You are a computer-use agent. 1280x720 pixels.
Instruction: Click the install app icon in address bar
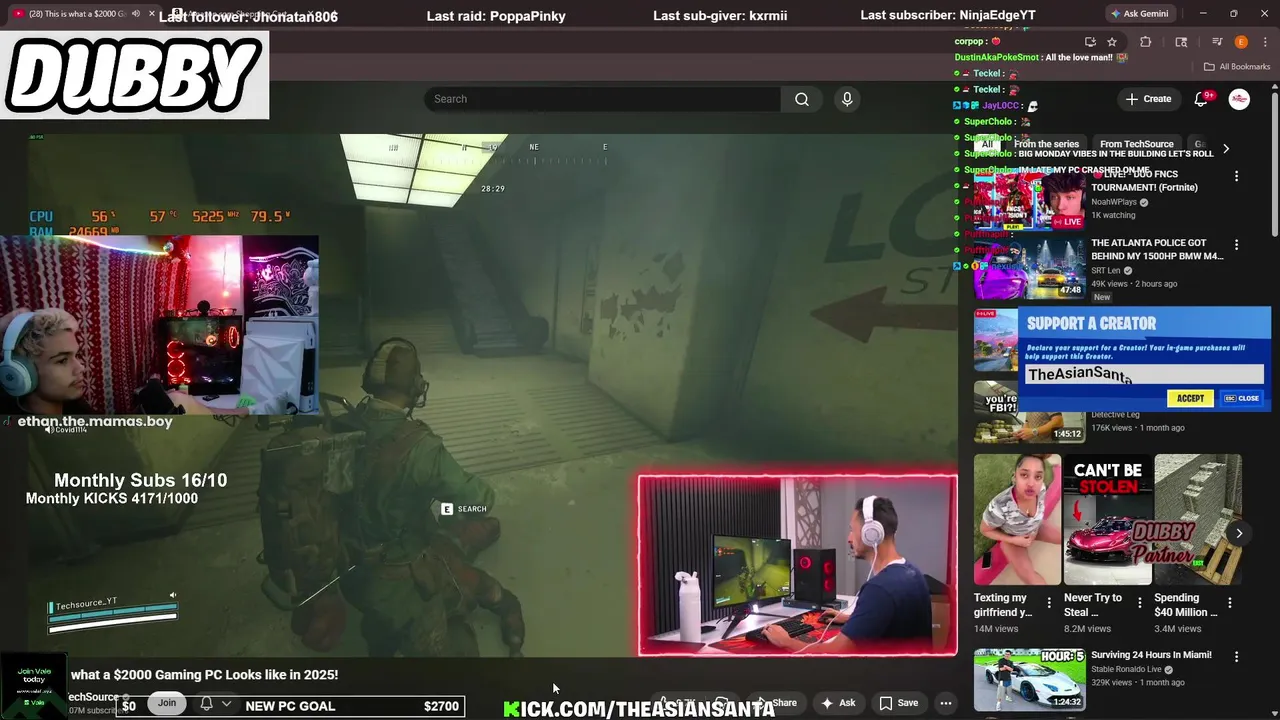coord(1090,42)
